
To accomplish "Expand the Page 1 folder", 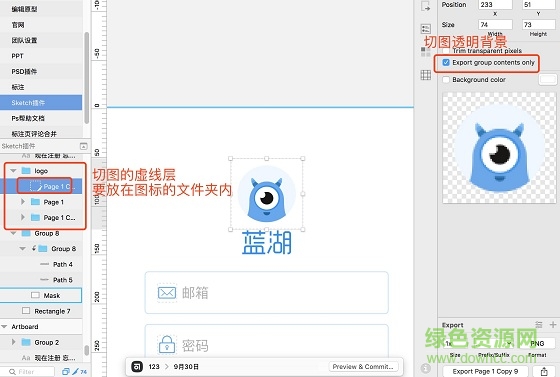I will [23, 202].
